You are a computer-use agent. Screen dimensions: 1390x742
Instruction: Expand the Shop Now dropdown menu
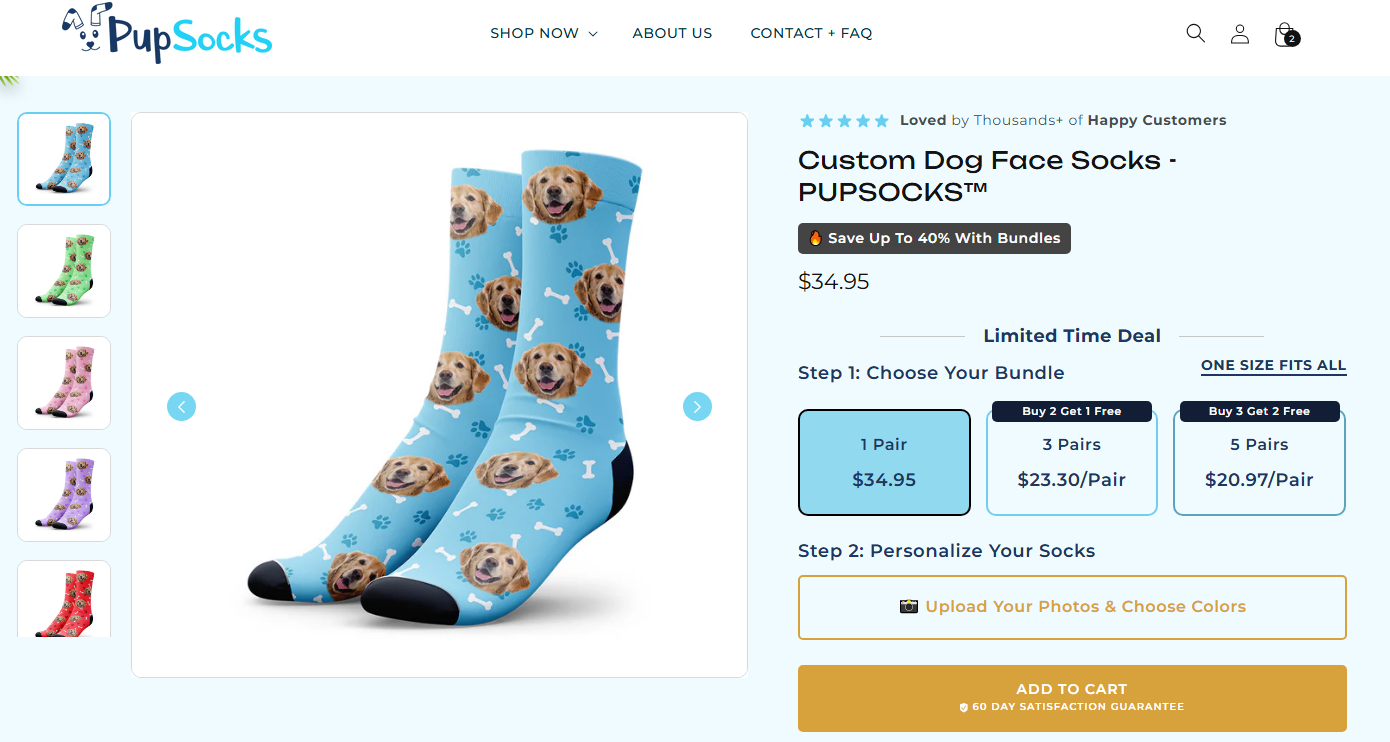tap(543, 33)
